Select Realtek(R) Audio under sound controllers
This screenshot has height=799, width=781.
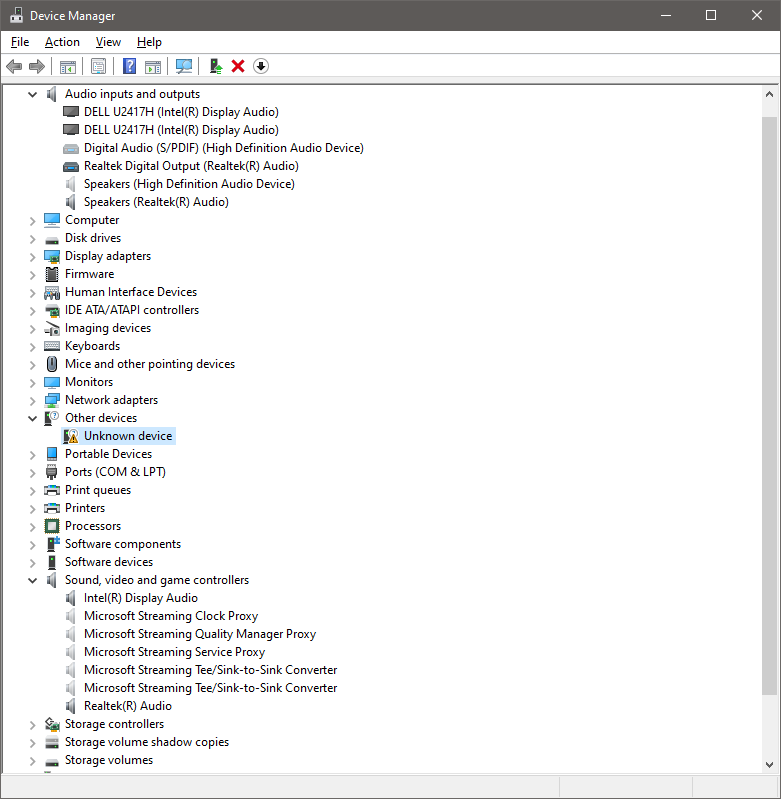(x=127, y=706)
